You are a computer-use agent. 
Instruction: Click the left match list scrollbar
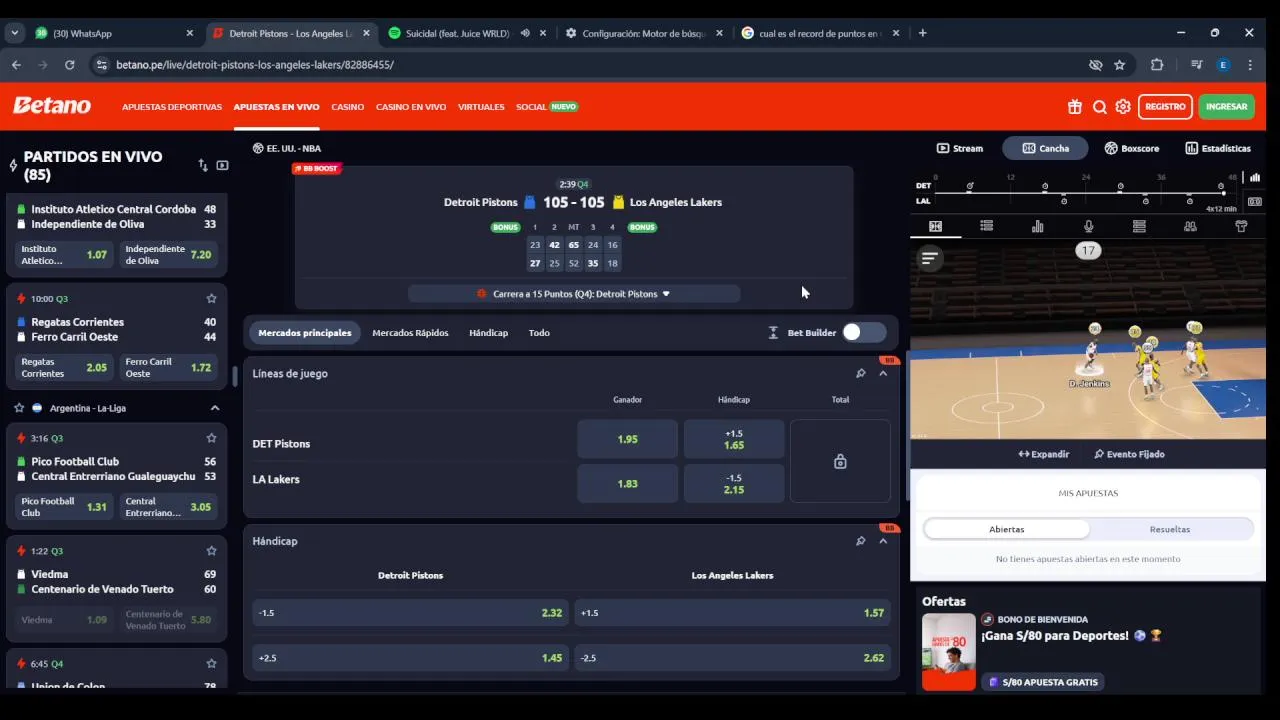(234, 376)
